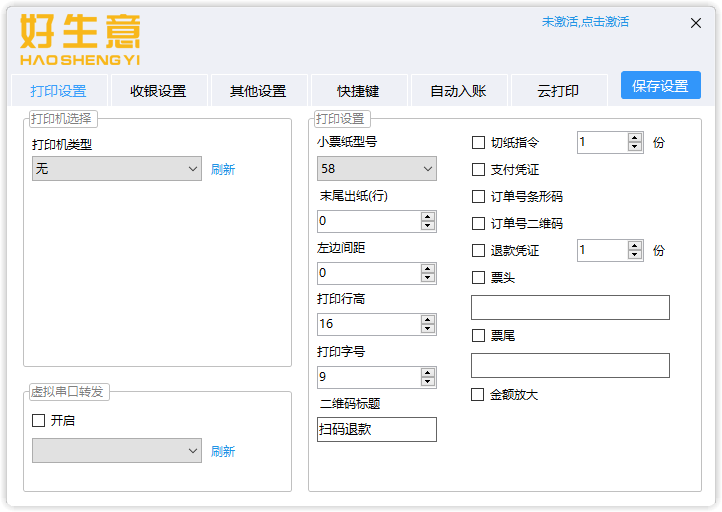Toggle 开启 virtual serial port forwarding
Viewport: 722px width, 512px height.
[x=39, y=421]
